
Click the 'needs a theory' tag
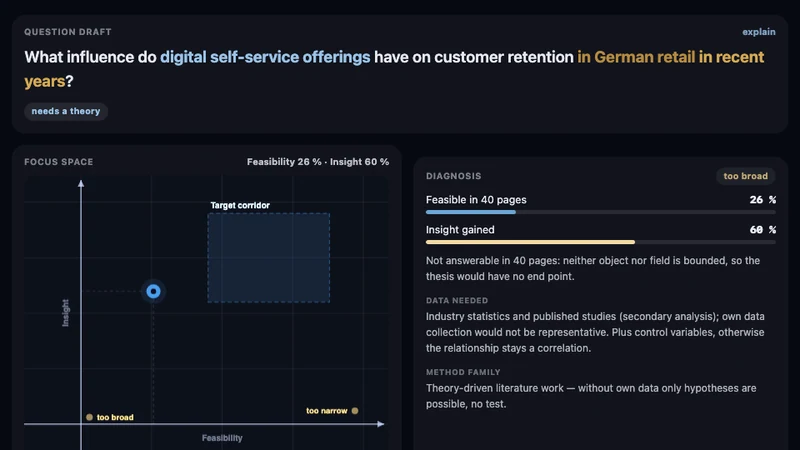(66, 111)
